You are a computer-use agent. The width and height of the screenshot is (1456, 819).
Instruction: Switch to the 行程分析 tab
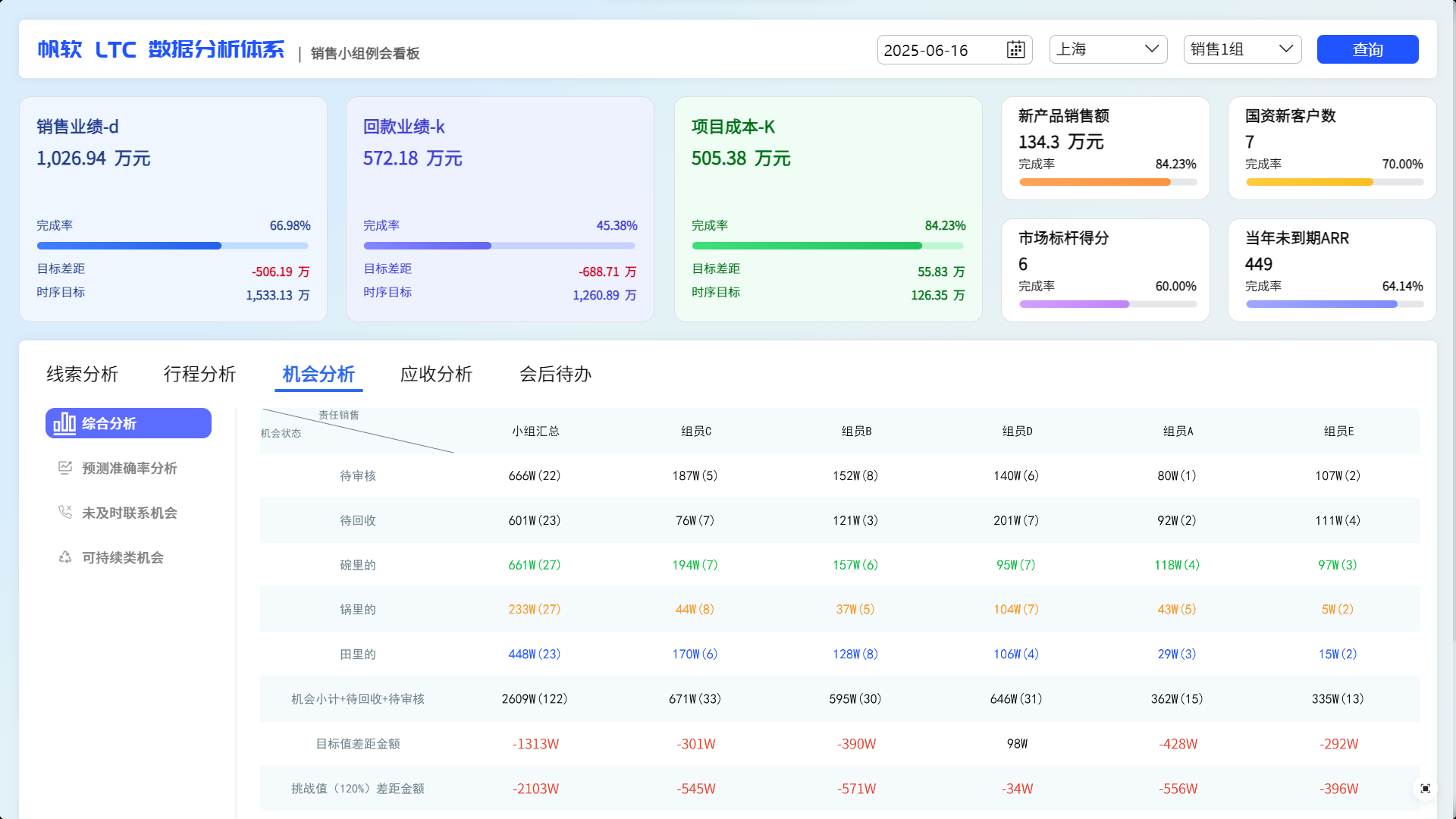[x=200, y=374]
